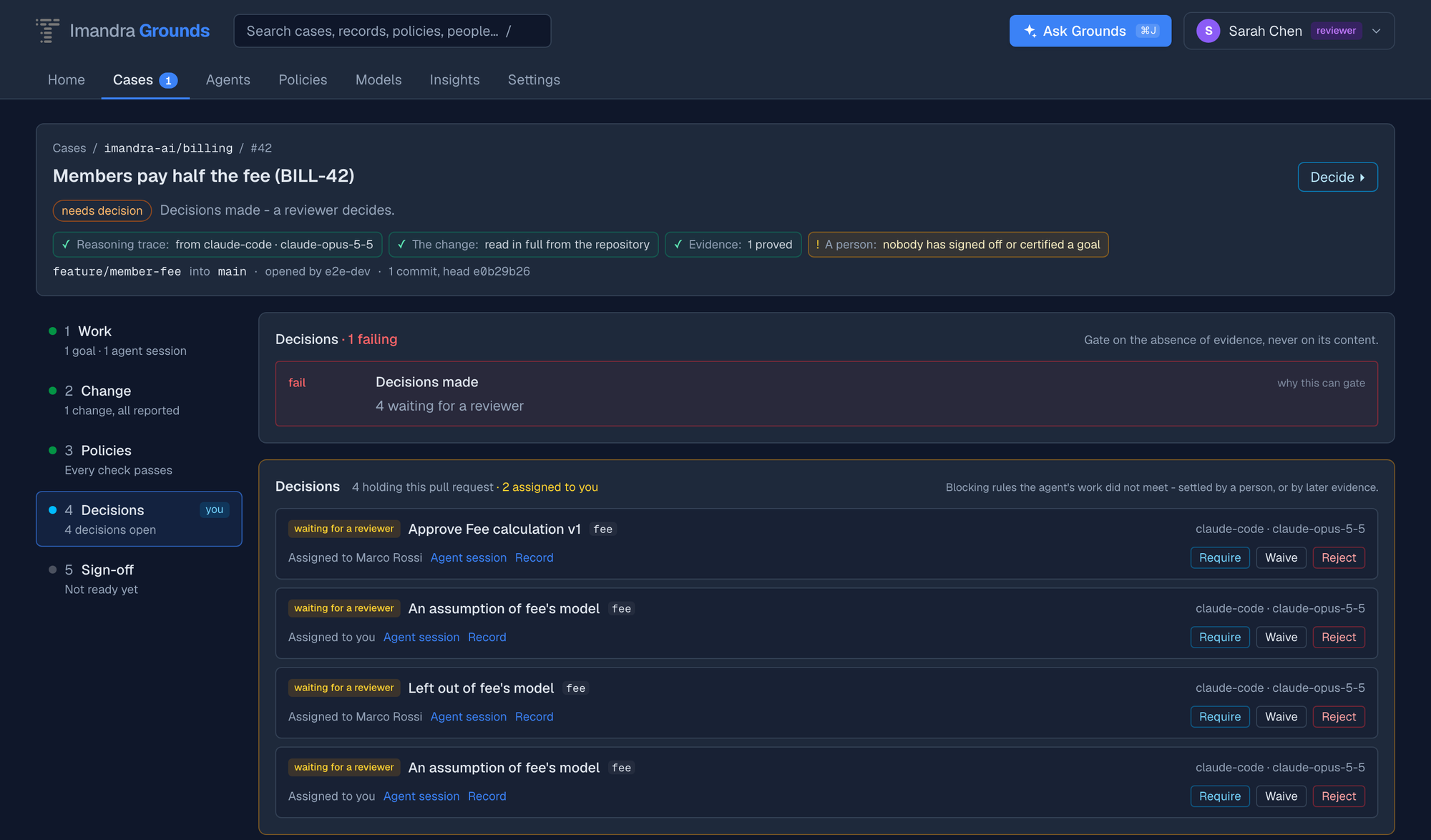Require the Left out of fee's model decision
Screen dimensions: 1431x840
click(x=1220, y=716)
